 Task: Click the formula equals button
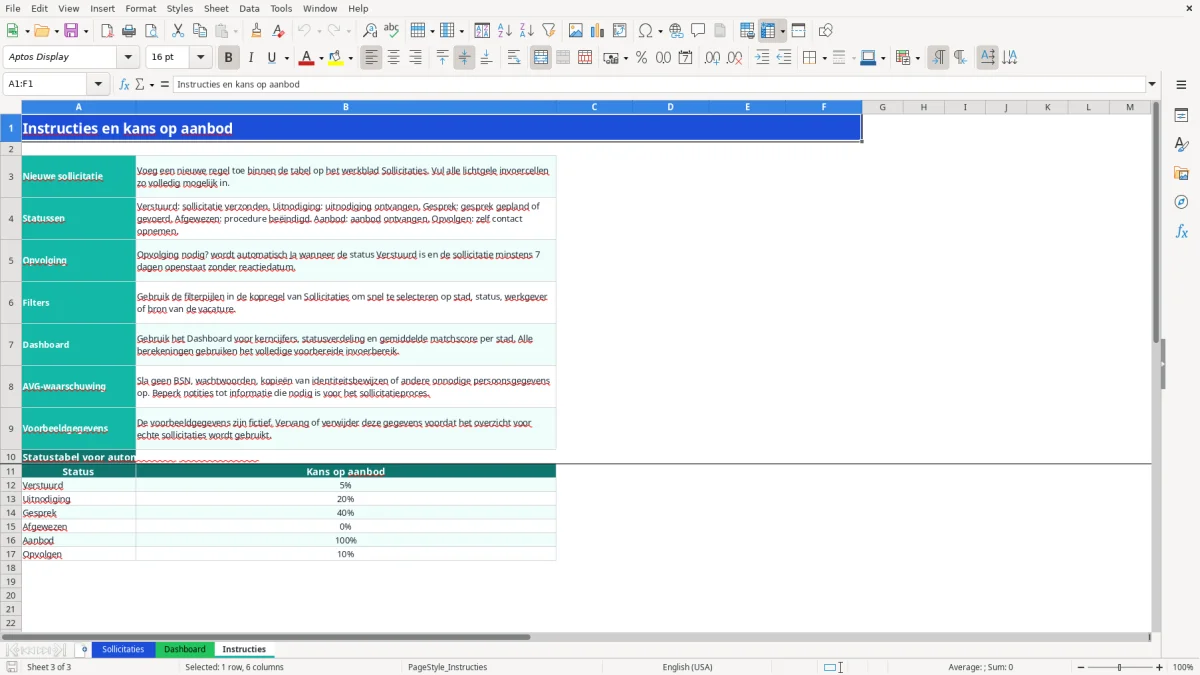click(x=165, y=84)
